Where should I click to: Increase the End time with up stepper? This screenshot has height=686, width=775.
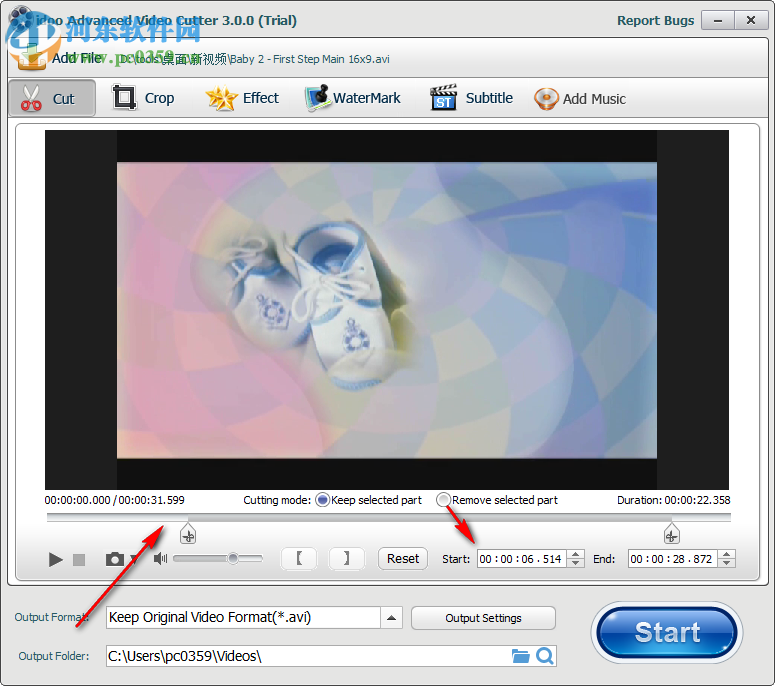(x=727, y=554)
